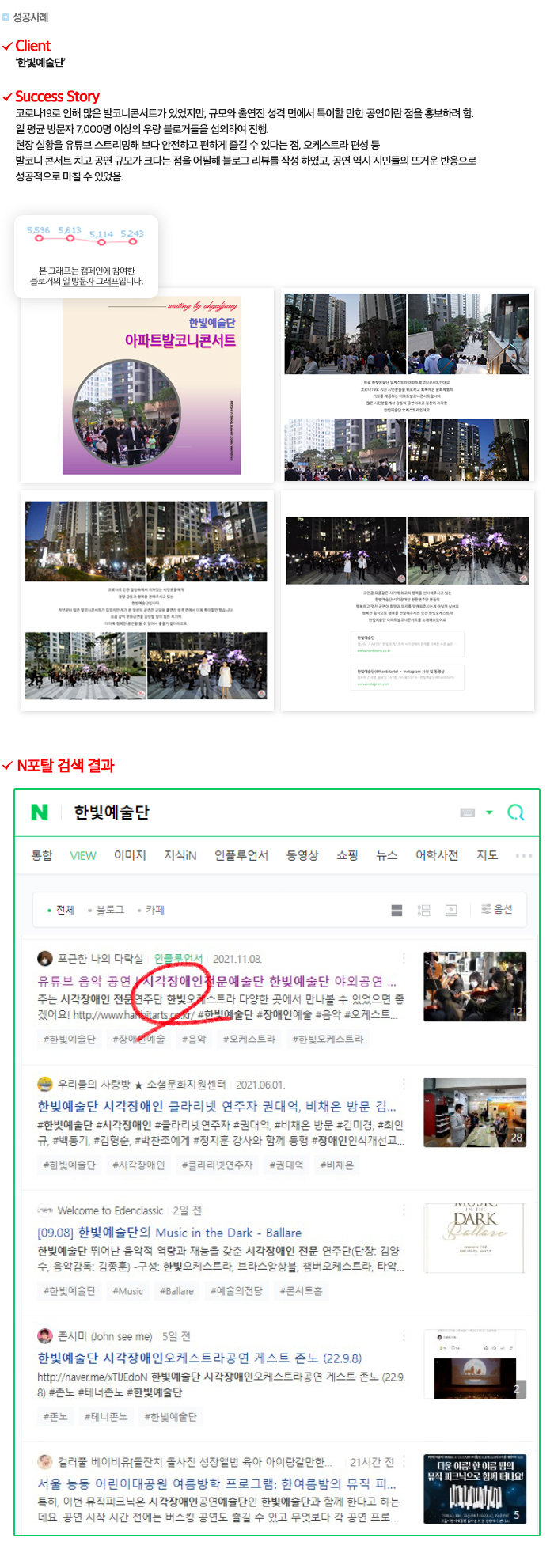Viewport: 554px width, 1568px height.
Task: Open the orchestra thumbnail labeled 12
Action: 475,987
